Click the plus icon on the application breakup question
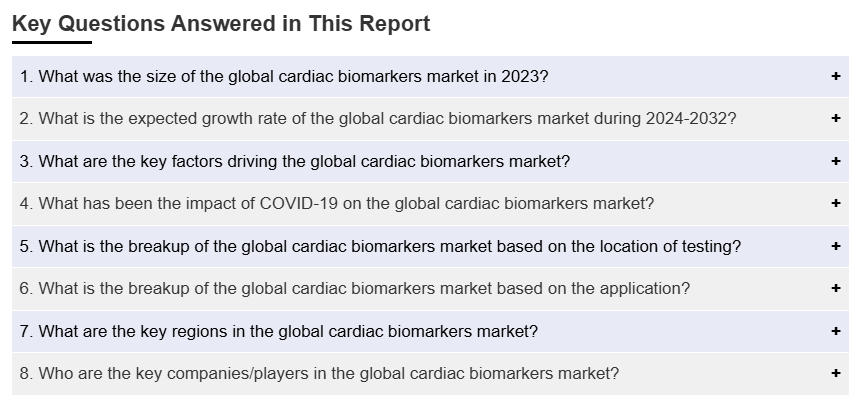 click(x=835, y=288)
